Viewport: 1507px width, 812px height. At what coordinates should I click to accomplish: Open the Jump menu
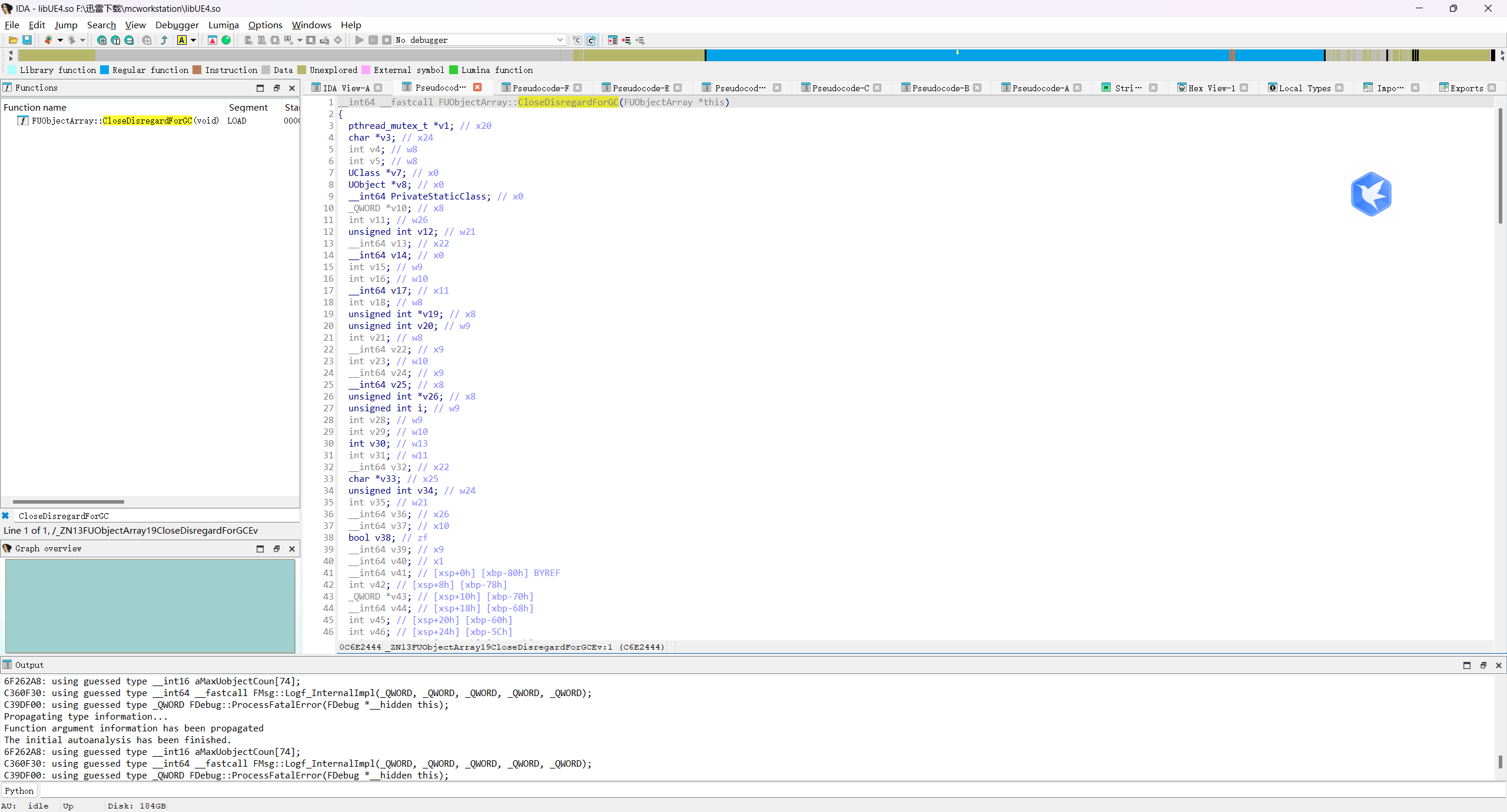[66, 25]
